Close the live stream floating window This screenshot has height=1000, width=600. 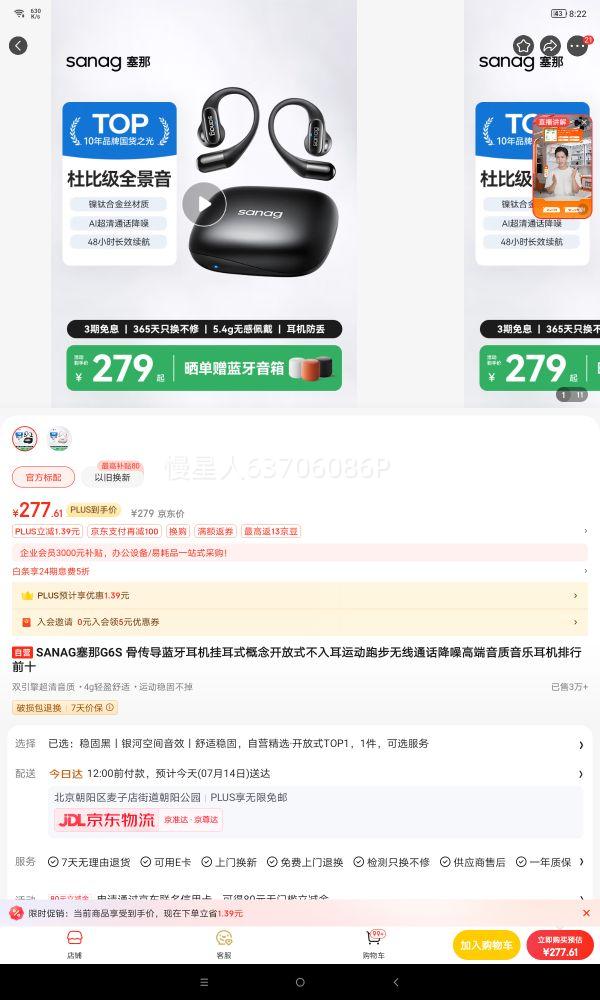[x=583, y=122]
